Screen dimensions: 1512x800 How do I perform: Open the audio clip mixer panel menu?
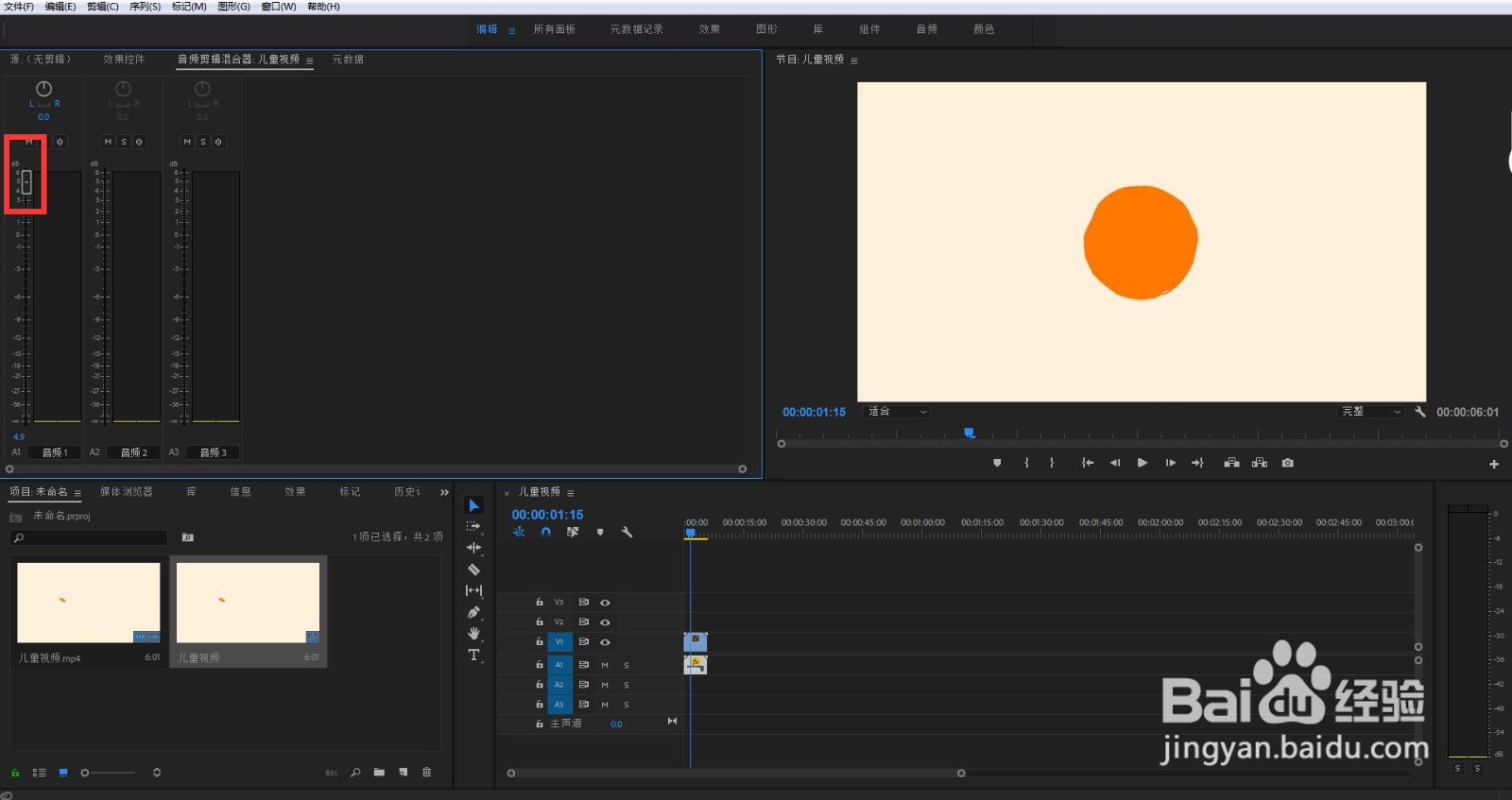310,60
